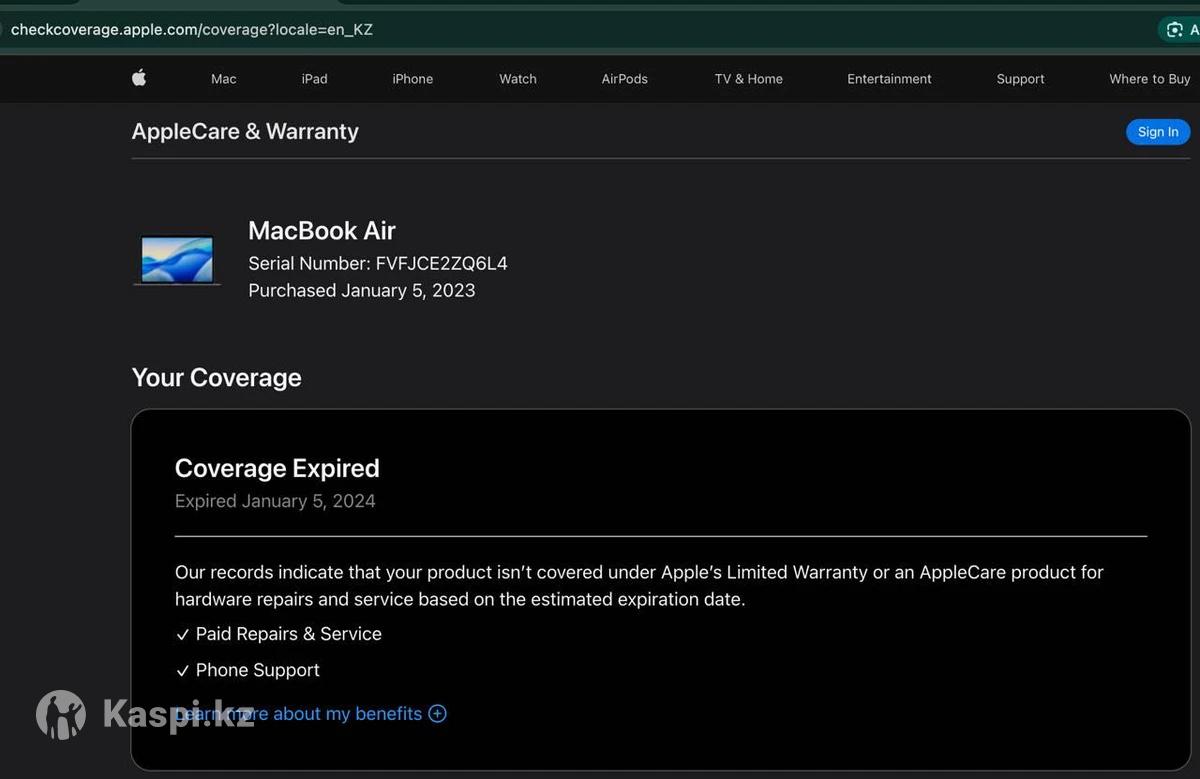This screenshot has height=779, width=1200.
Task: Click the serial number FVFJCE2ZQ6L4 text
Action: 441,264
